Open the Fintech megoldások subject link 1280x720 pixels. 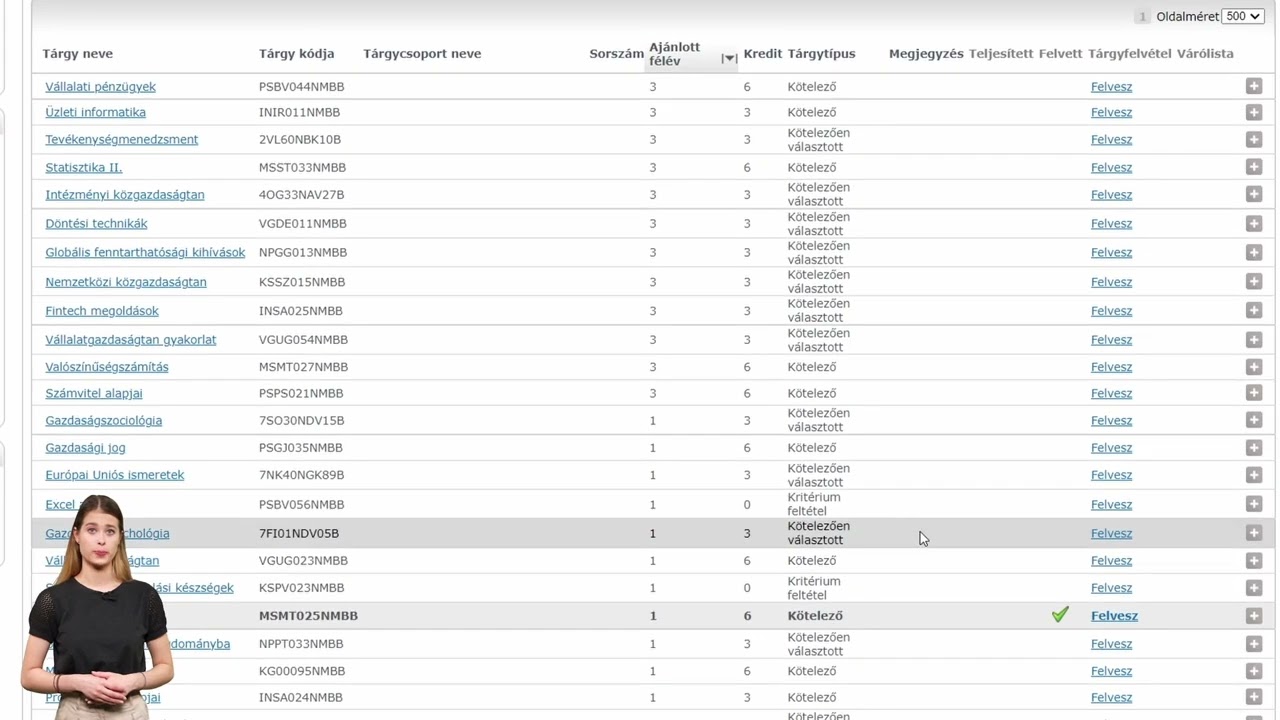click(x=101, y=310)
